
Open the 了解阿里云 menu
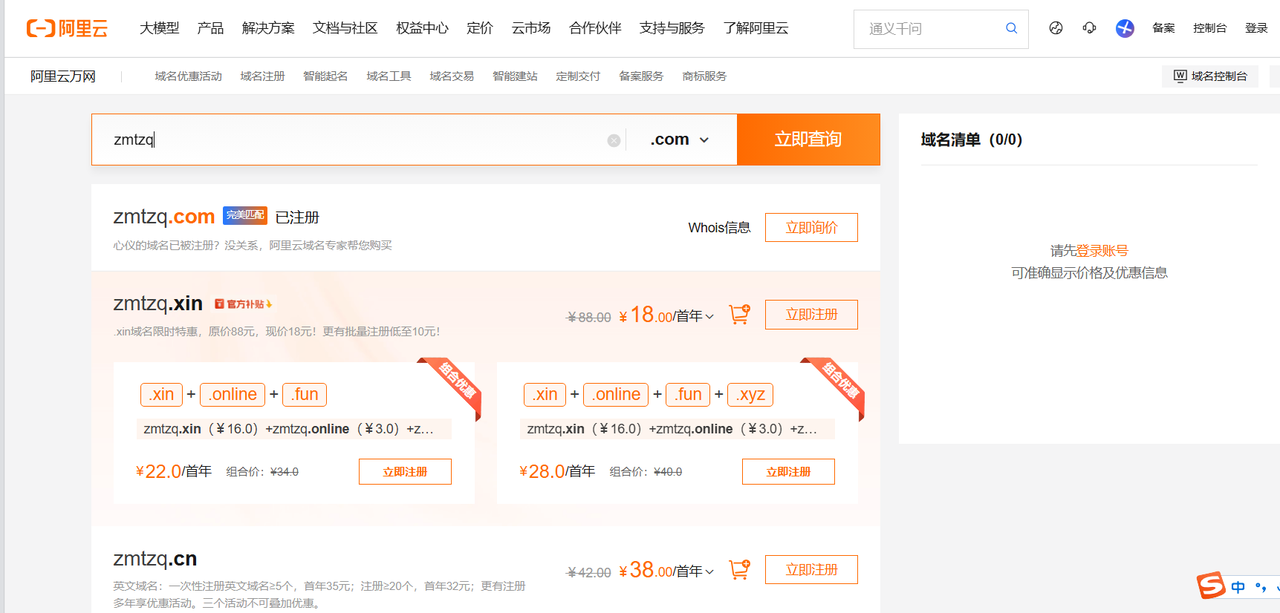(756, 28)
